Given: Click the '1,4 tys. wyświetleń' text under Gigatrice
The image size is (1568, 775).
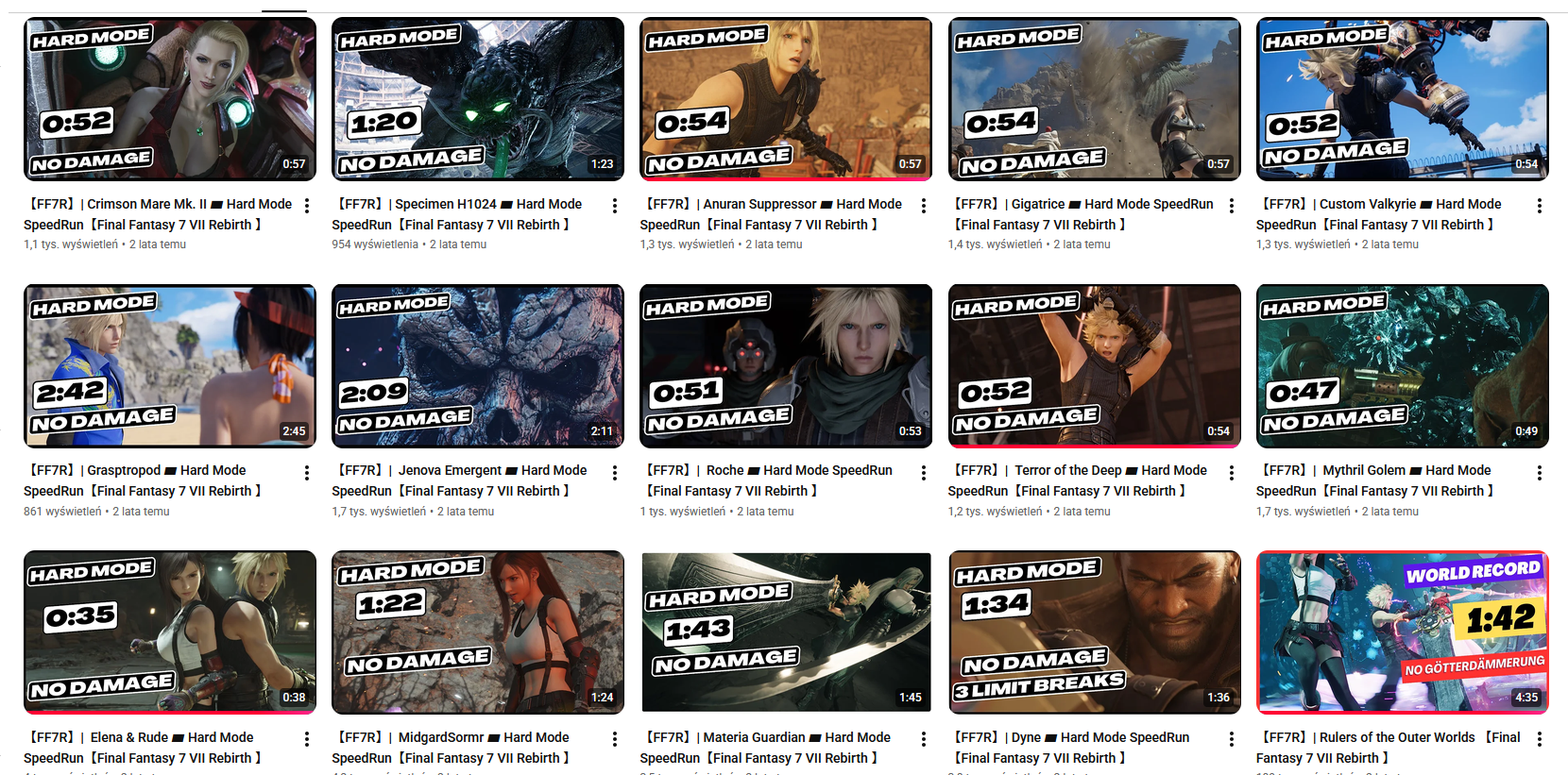Looking at the screenshot, I should [x=996, y=244].
